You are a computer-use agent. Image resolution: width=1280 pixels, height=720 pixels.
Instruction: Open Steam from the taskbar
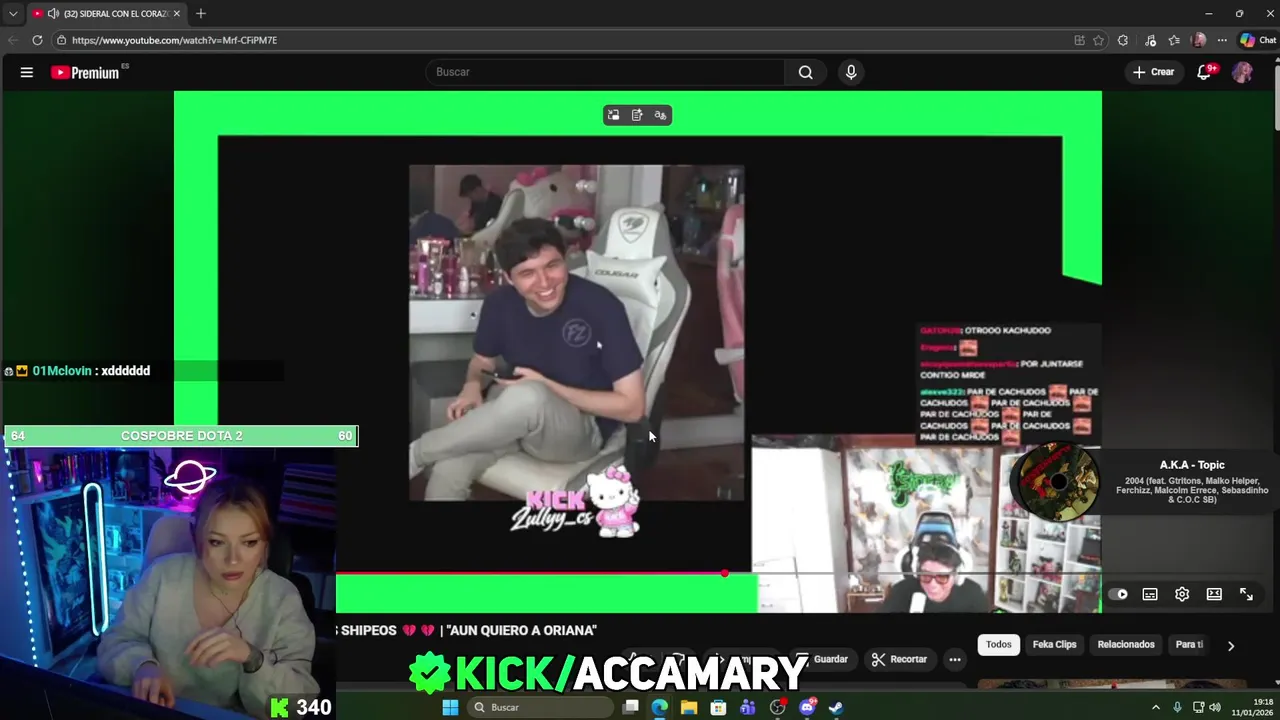coord(836,707)
